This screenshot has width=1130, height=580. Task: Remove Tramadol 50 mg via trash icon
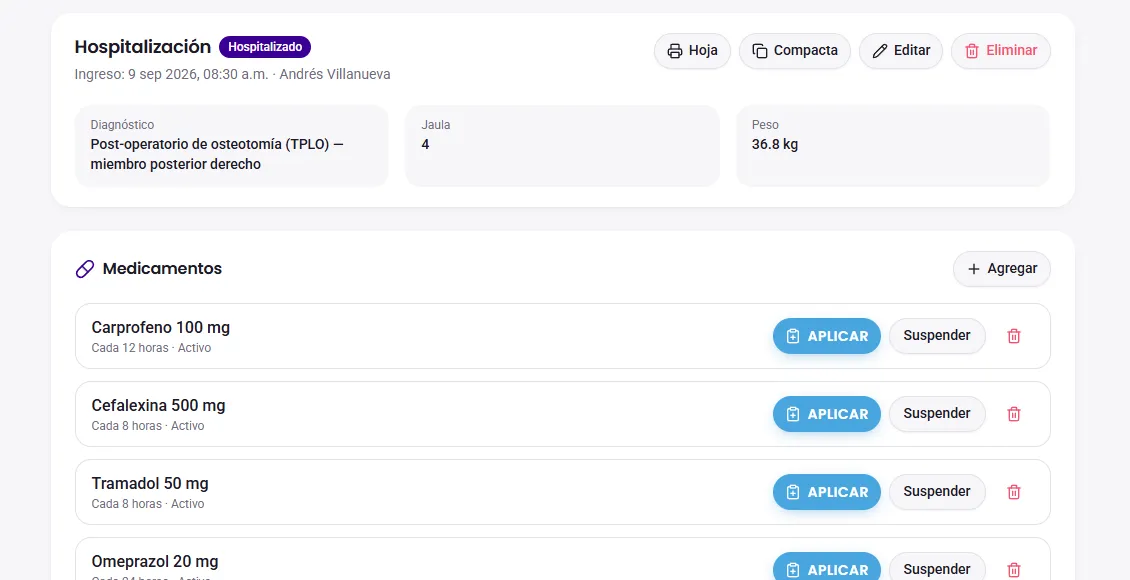coord(1013,492)
